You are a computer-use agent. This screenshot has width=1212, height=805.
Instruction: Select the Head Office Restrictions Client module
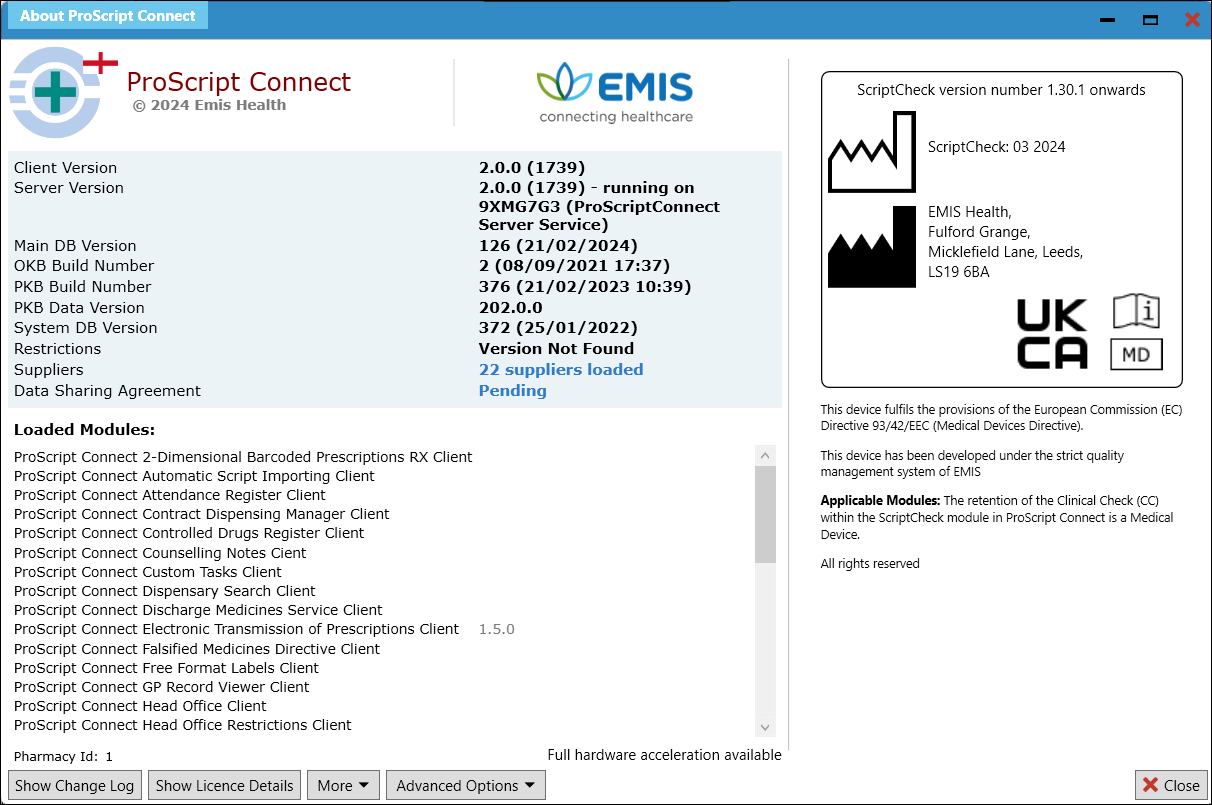[x=183, y=725]
